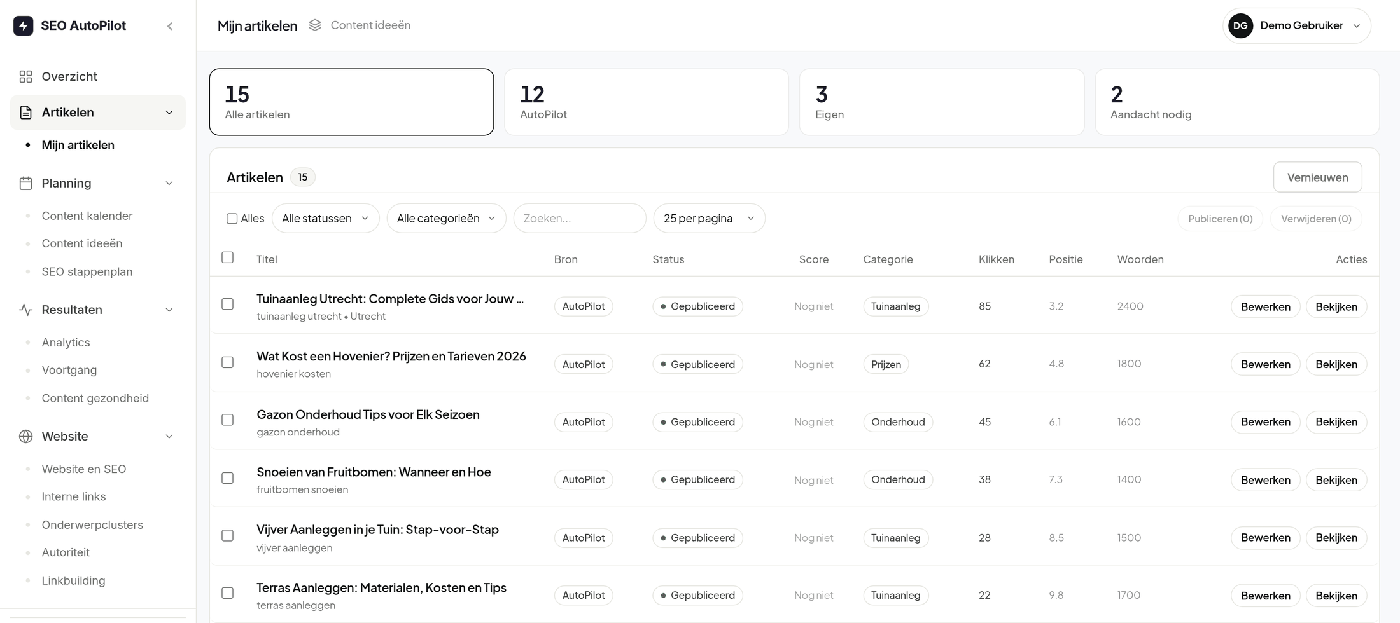
Task: Click the Artikelen document icon
Action: [x=26, y=112]
